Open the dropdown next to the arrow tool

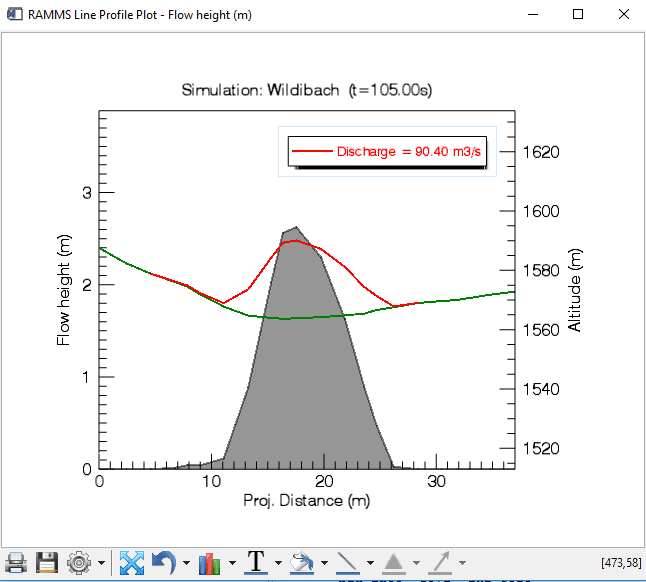[x=463, y=563]
